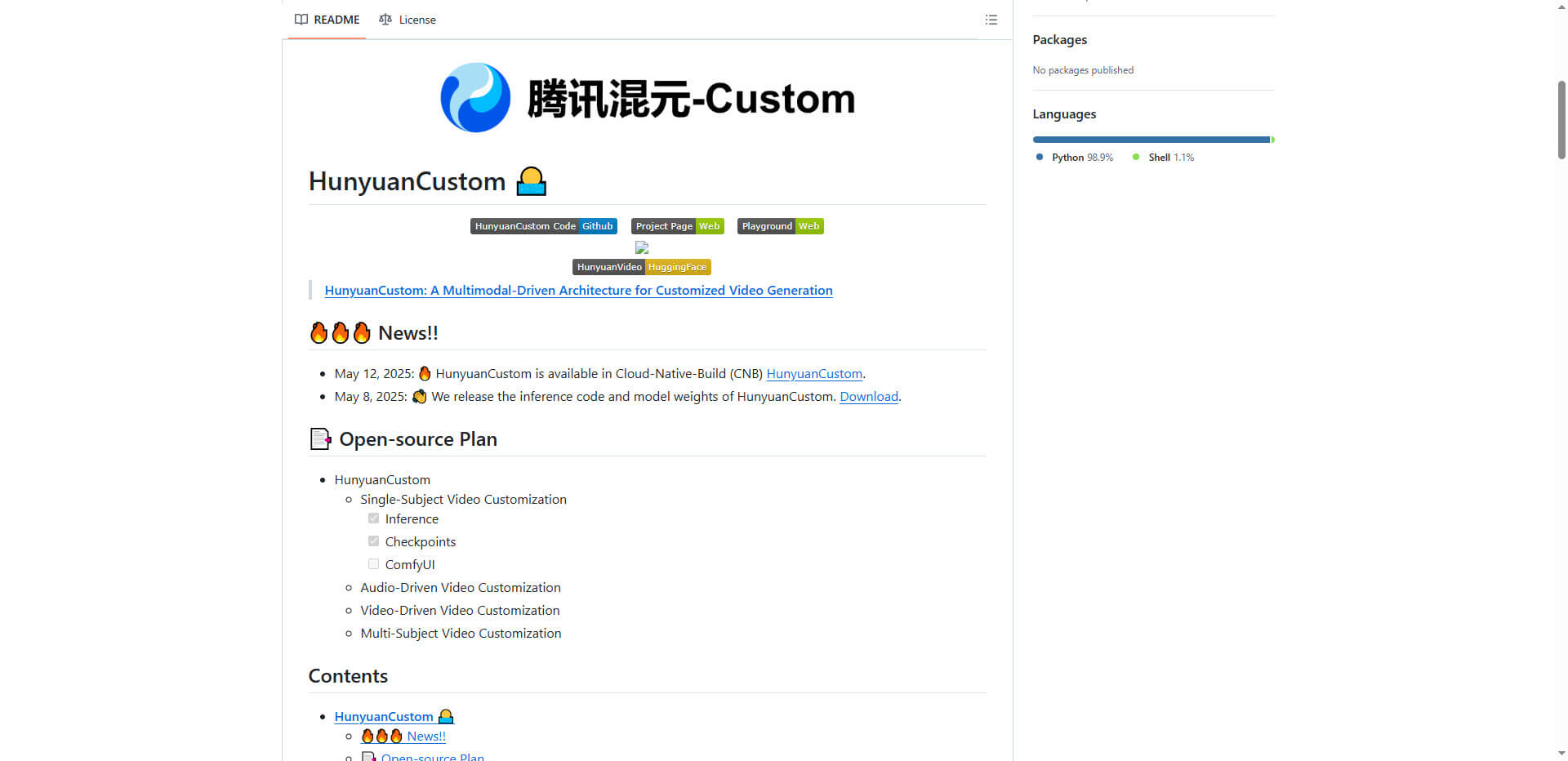The height and width of the screenshot is (761, 1568).
Task: Open the HunyuanCustom contents link
Action: tap(394, 717)
